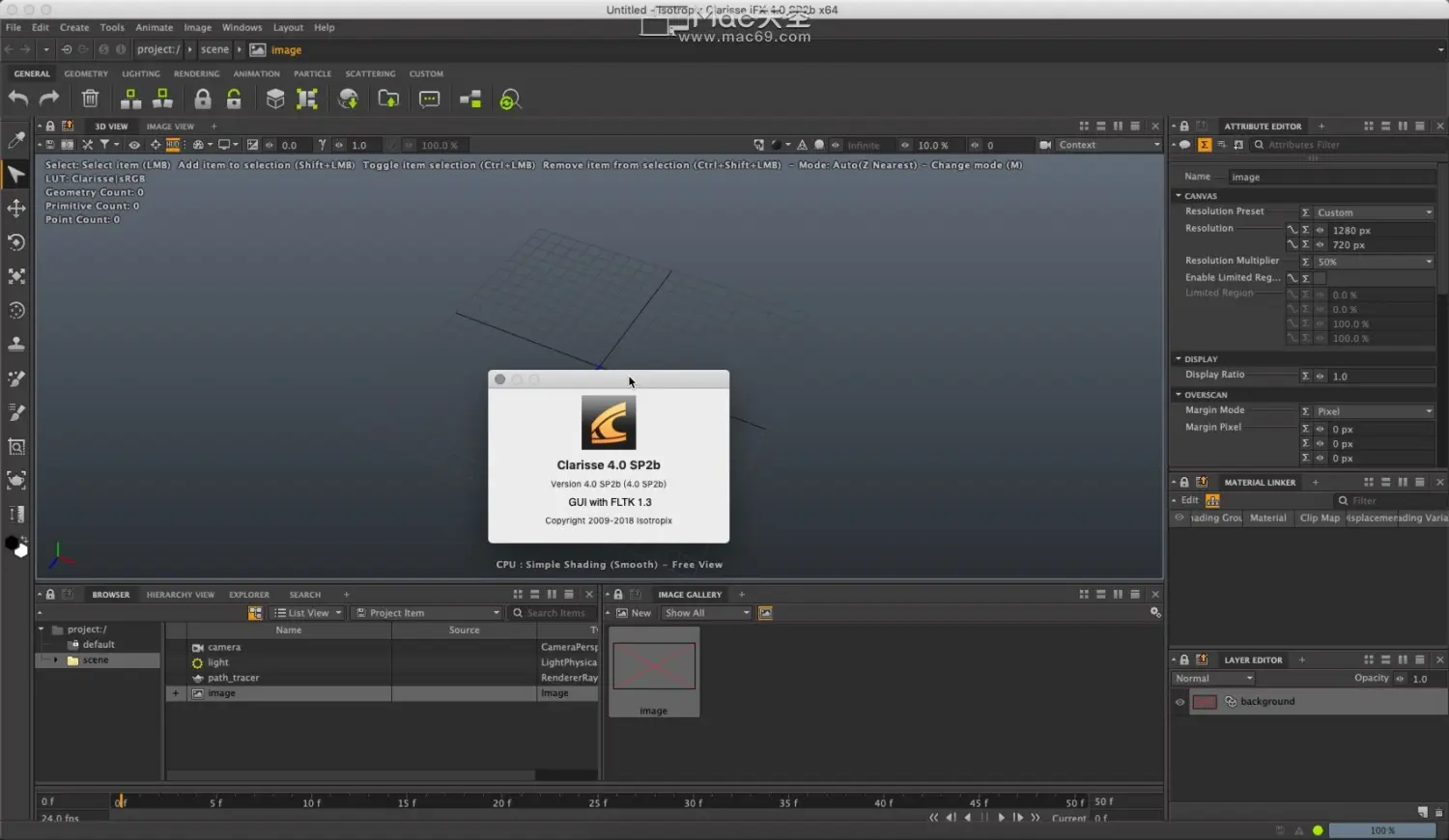Select the Translate move tool
The image size is (1449, 840).
pyautogui.click(x=16, y=208)
